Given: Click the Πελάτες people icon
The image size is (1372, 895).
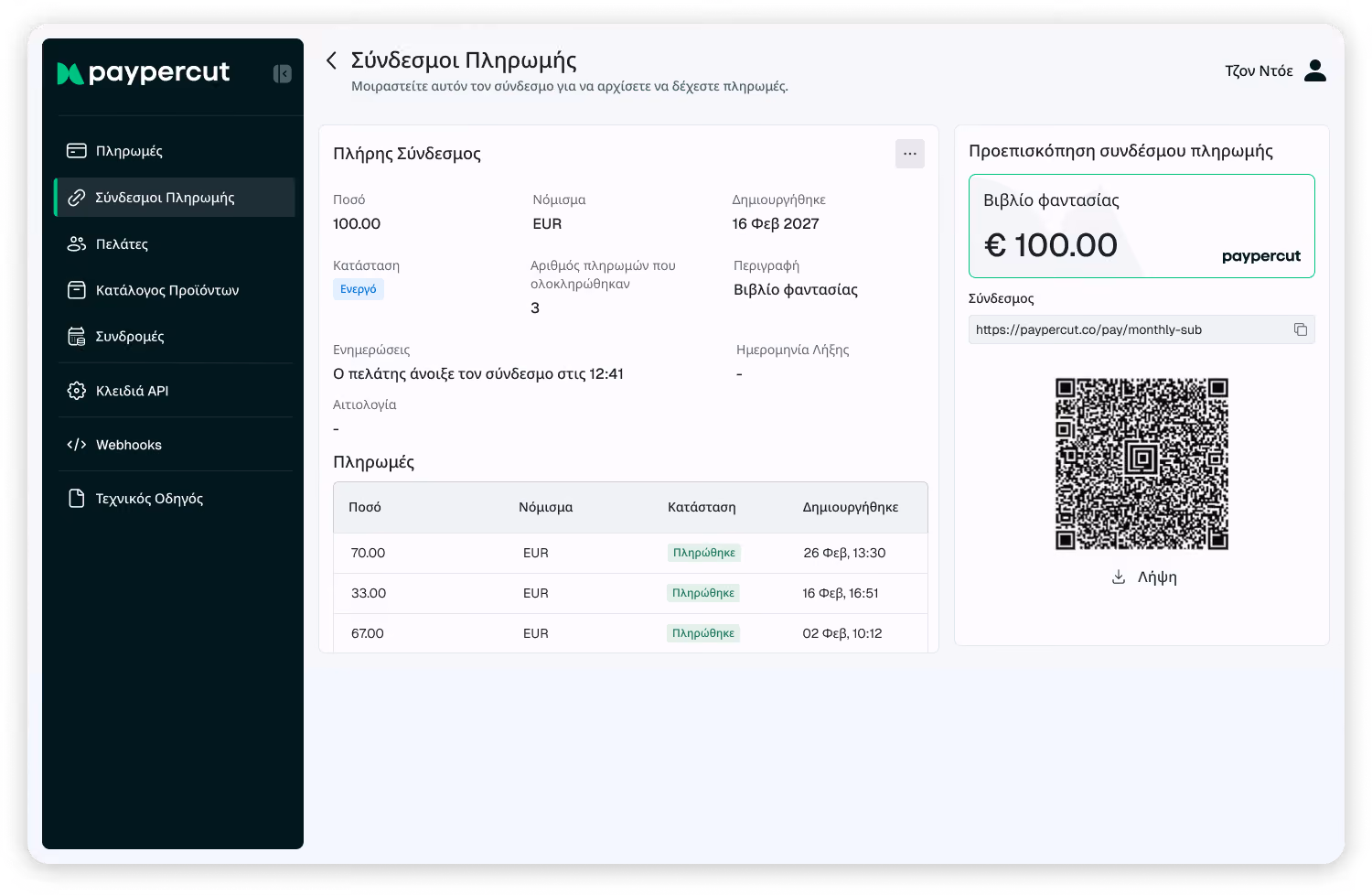Looking at the screenshot, I should point(77,244).
